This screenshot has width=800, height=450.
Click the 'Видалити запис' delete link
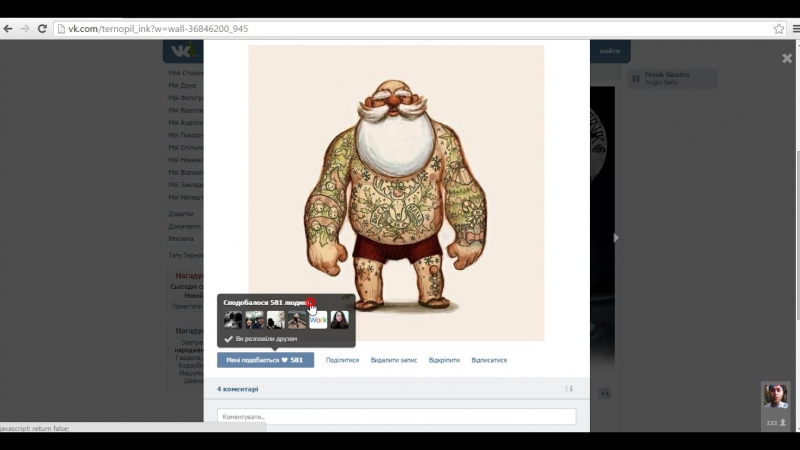(x=393, y=360)
